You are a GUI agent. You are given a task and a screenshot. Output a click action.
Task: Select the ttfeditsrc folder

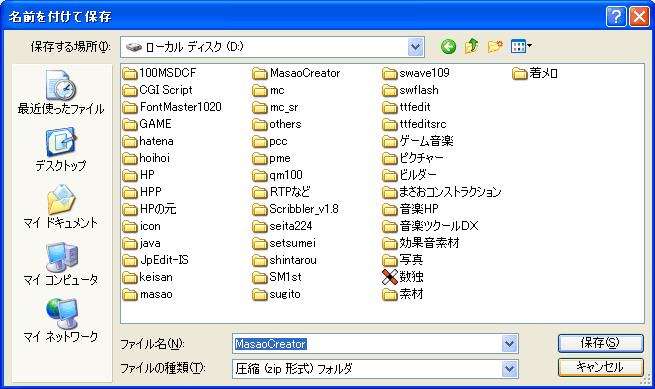point(414,124)
